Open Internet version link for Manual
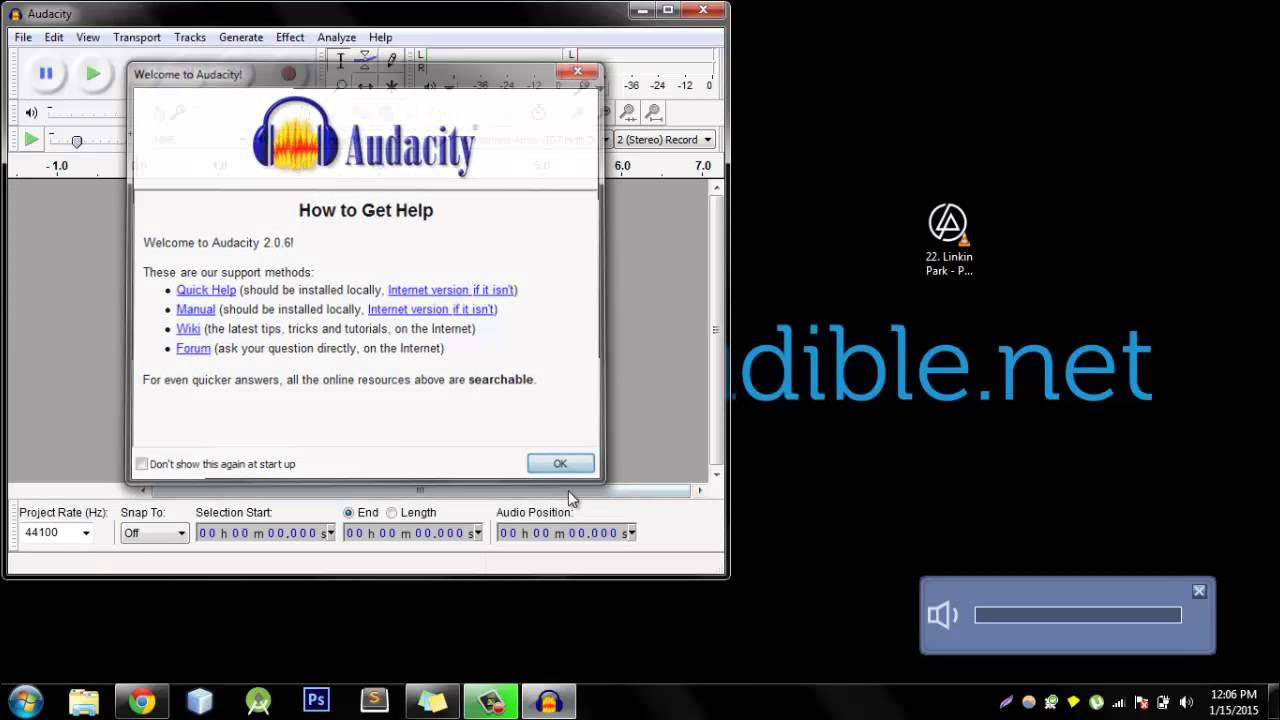1280x720 pixels. [x=431, y=309]
